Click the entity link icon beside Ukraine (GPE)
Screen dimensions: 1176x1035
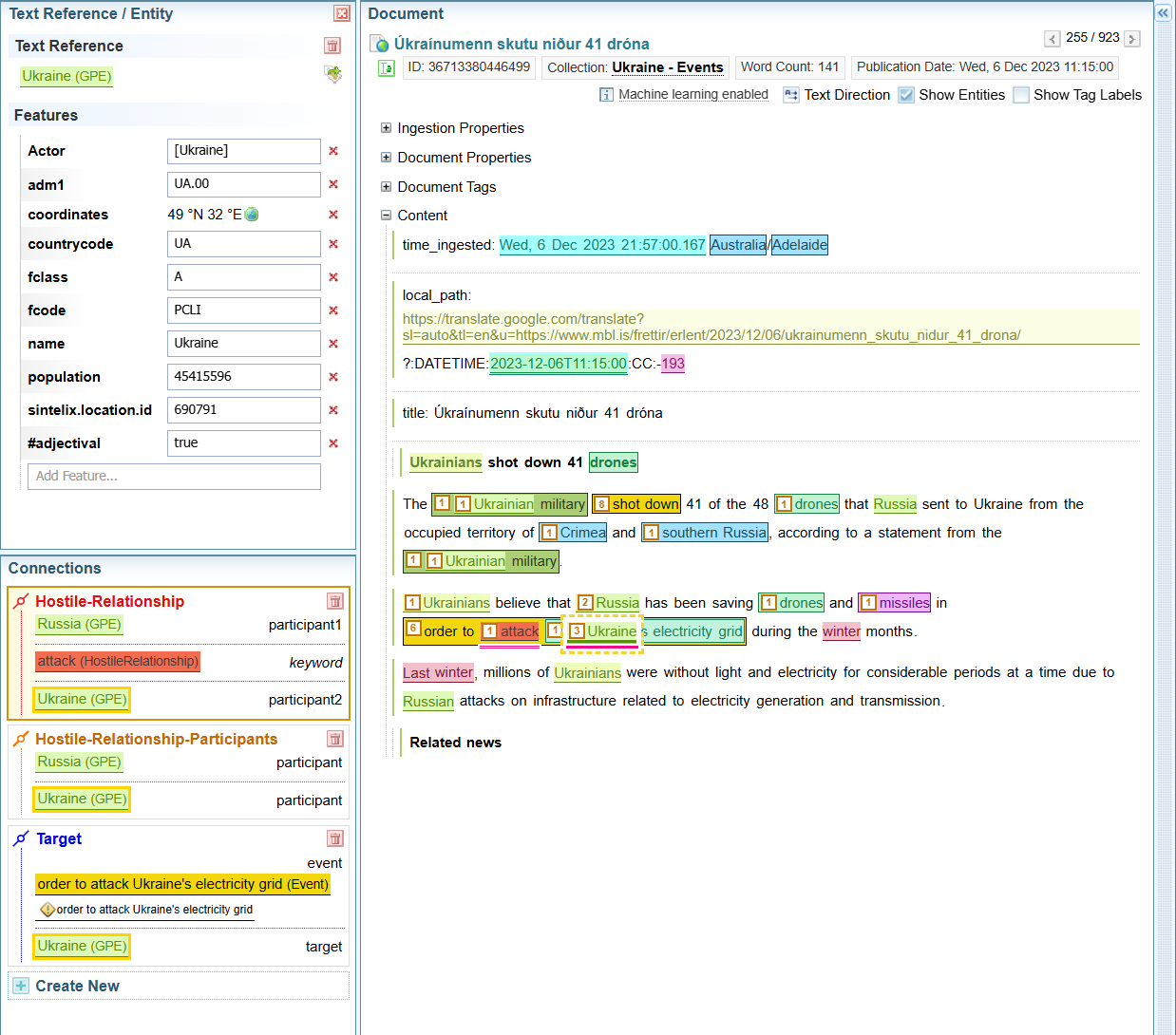[333, 75]
